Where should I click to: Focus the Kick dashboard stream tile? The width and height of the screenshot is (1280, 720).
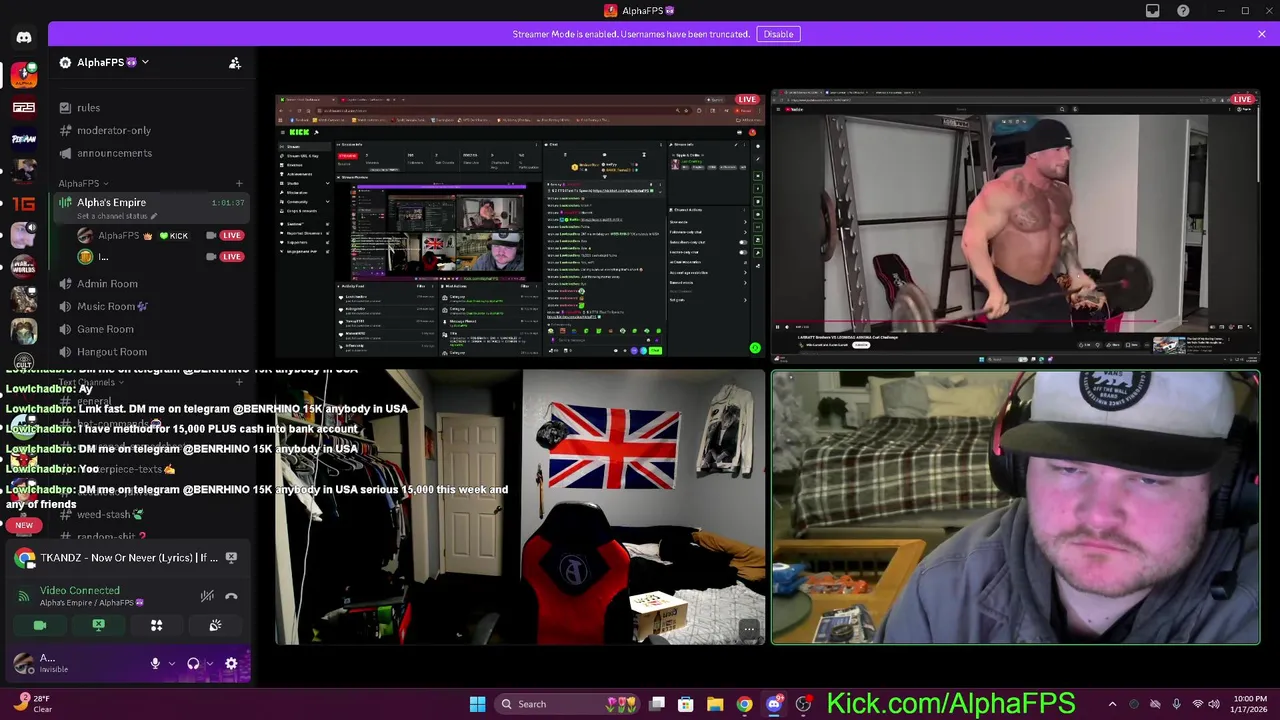[x=520, y=225]
